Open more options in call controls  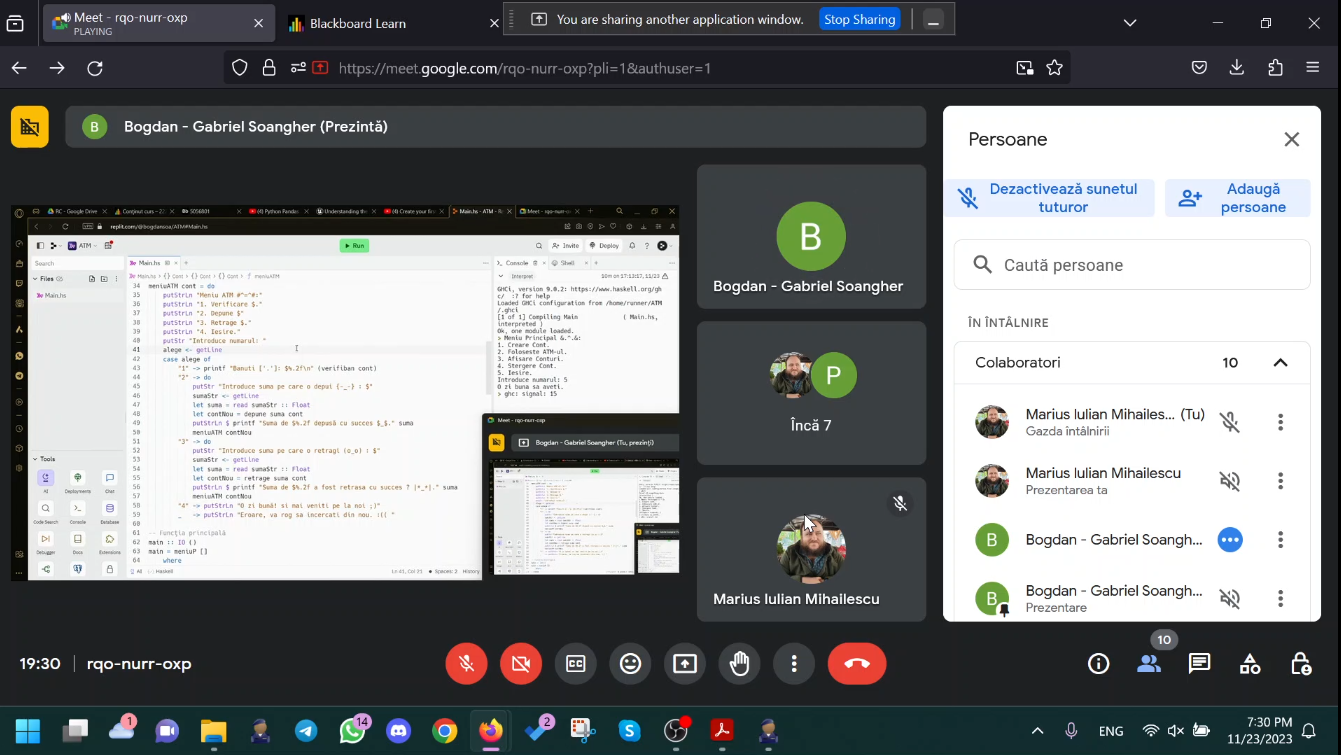tap(794, 664)
